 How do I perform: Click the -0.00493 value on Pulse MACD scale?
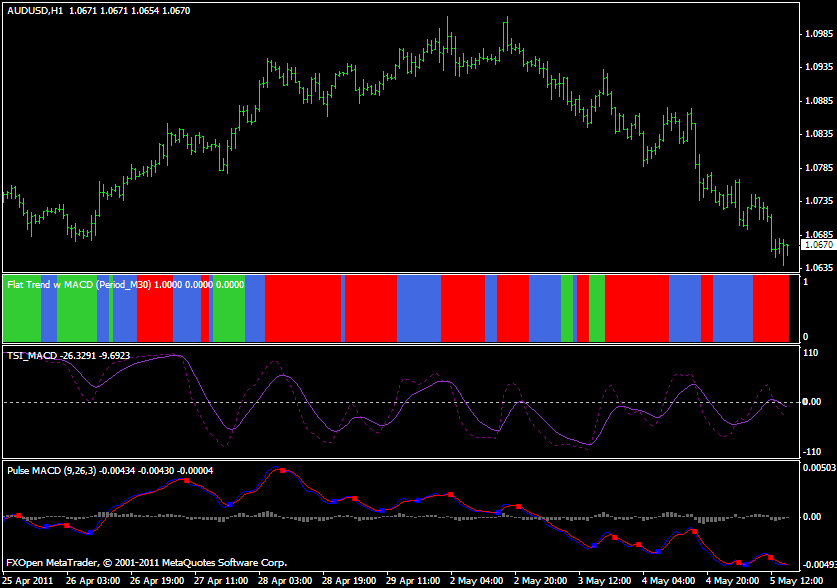point(819,565)
